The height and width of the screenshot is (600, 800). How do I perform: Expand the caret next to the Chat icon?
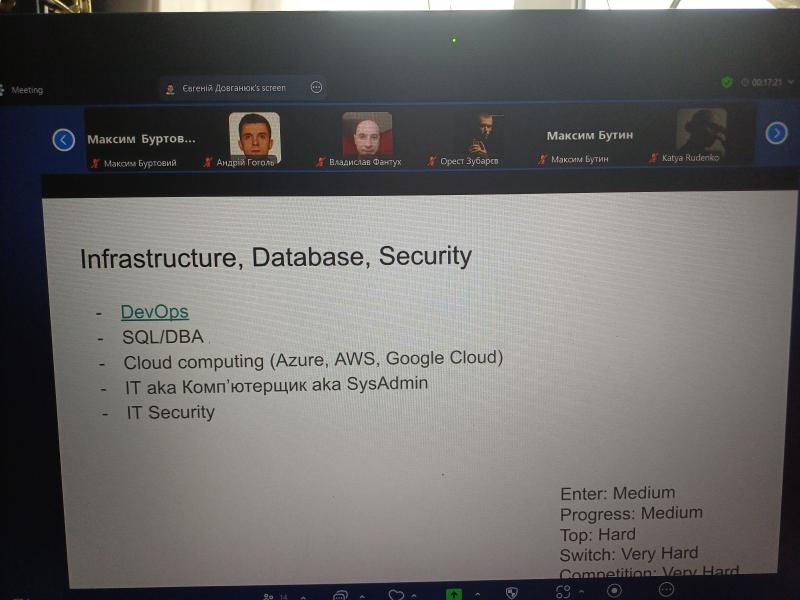(x=362, y=595)
